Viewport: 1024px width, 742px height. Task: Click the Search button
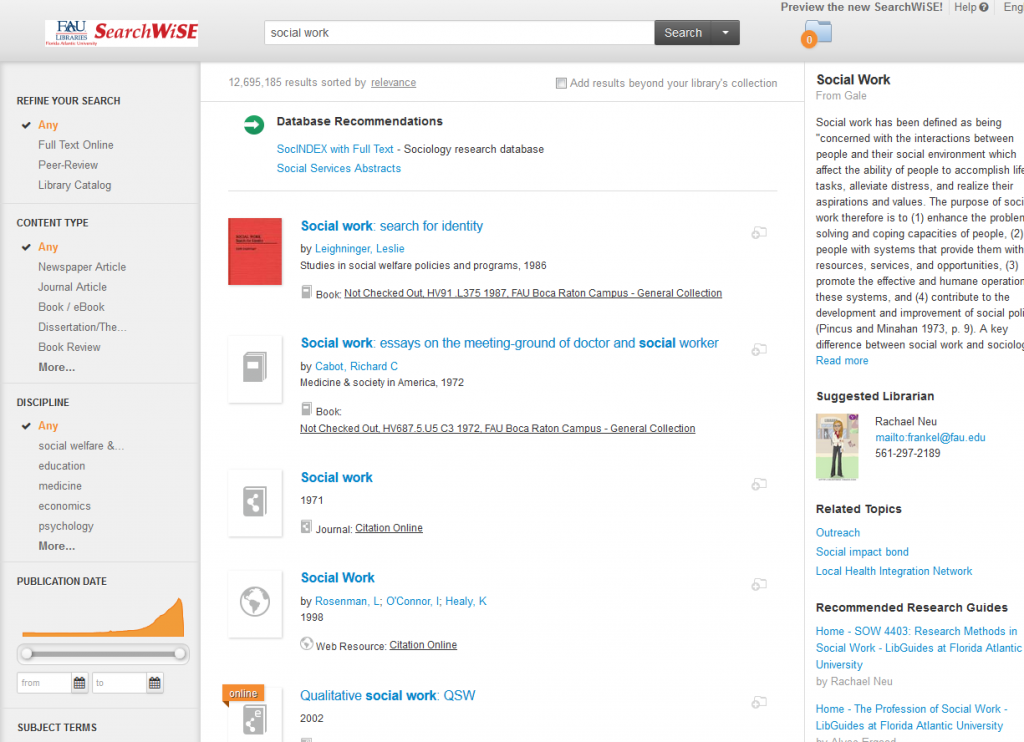click(682, 33)
